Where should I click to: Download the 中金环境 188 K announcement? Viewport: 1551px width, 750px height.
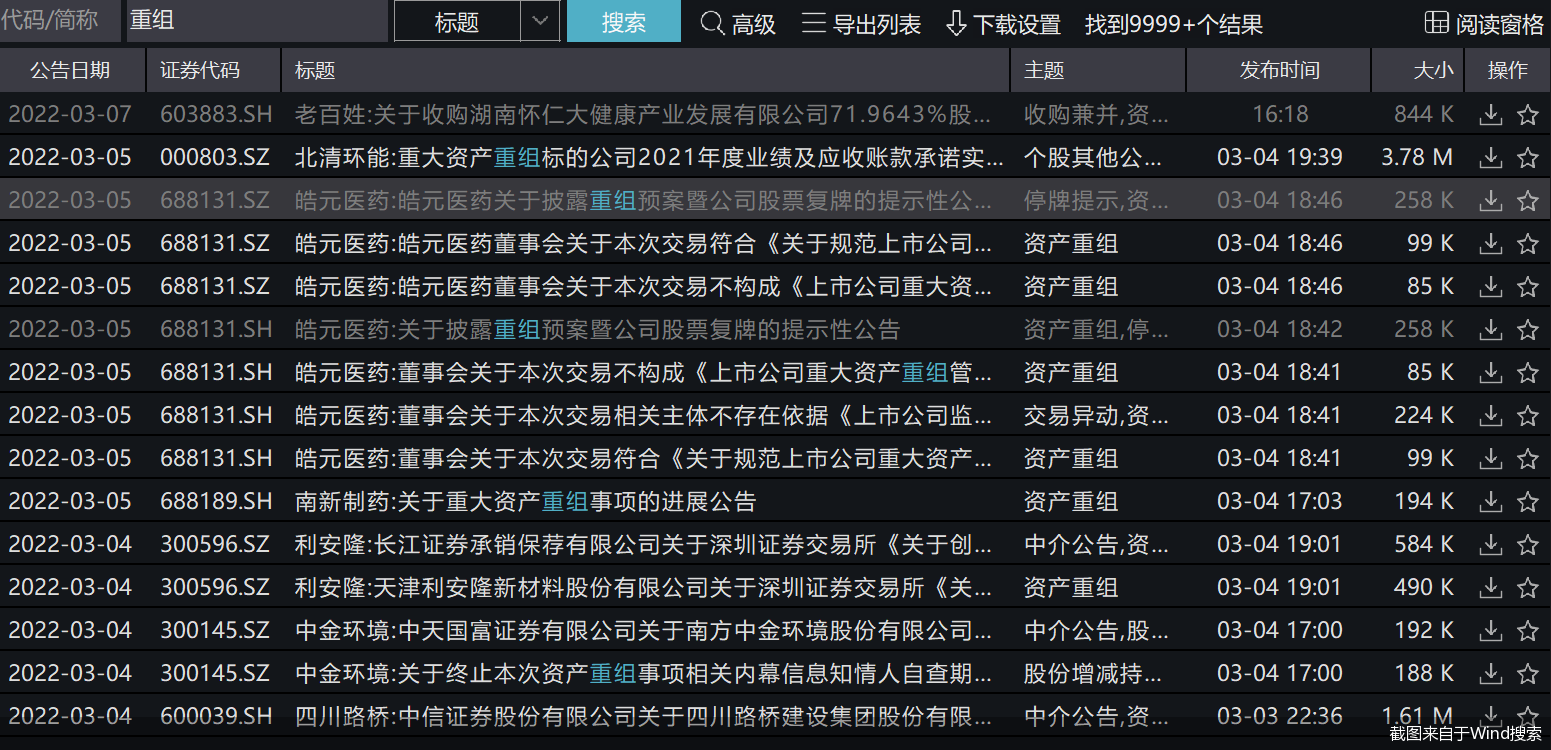coord(1491,674)
